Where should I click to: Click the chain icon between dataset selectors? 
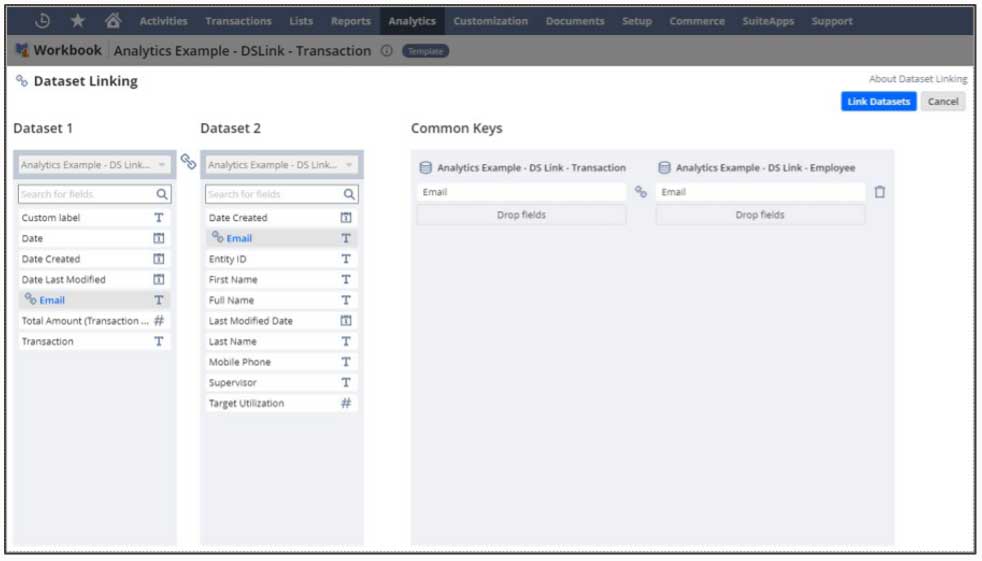188,162
